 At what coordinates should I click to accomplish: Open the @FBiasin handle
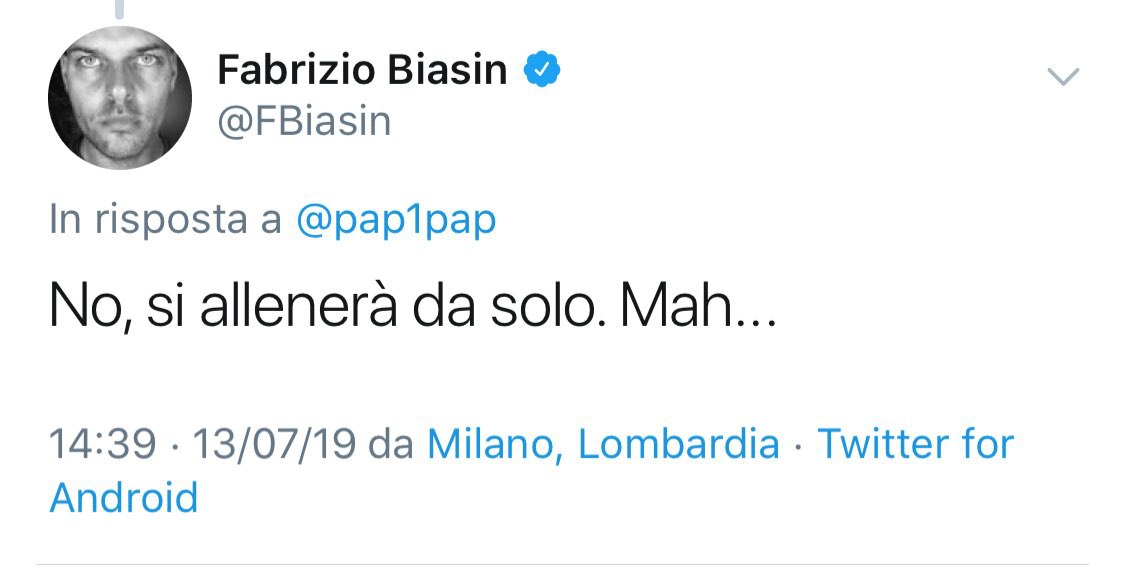coord(304,121)
